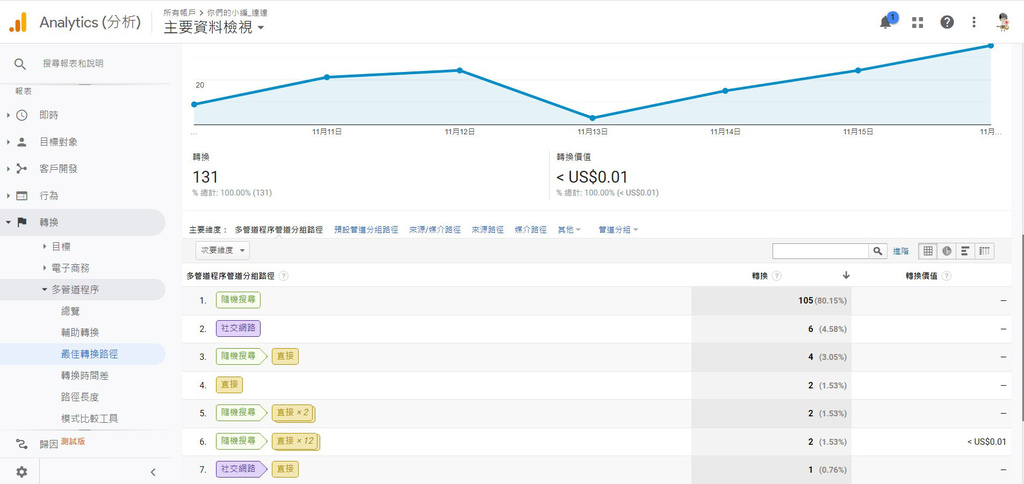Click help icon next to 轉換 column
This screenshot has height=484, width=1024.
[x=776, y=276]
